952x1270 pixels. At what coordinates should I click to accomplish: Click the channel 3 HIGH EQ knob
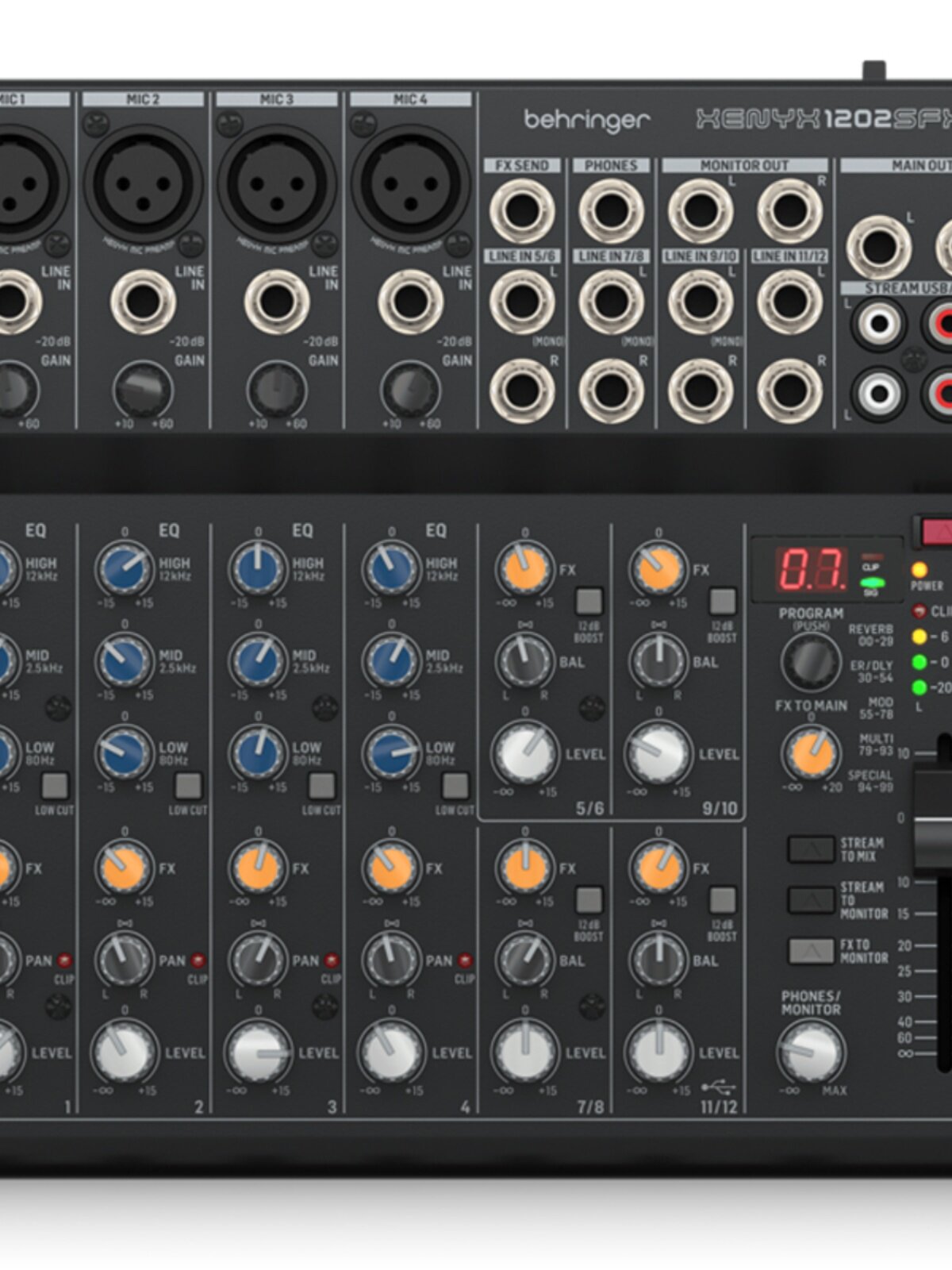coord(258,570)
